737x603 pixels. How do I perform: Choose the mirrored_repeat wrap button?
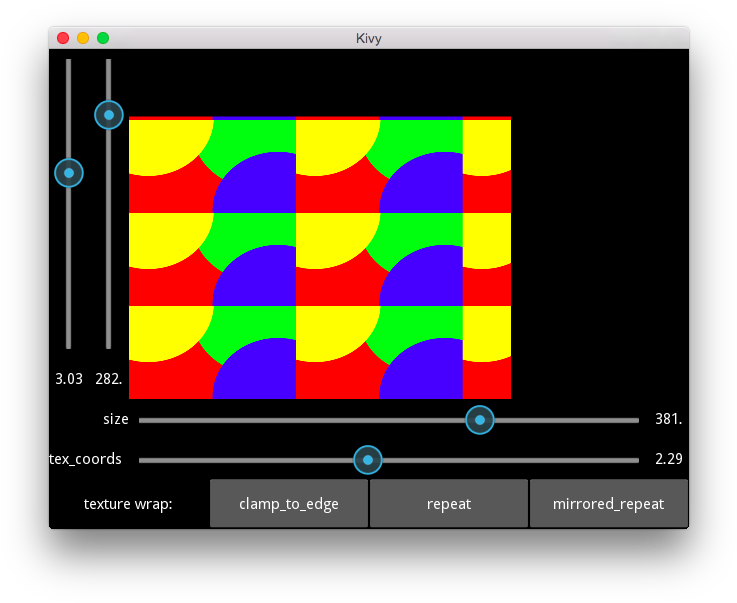[x=609, y=503]
